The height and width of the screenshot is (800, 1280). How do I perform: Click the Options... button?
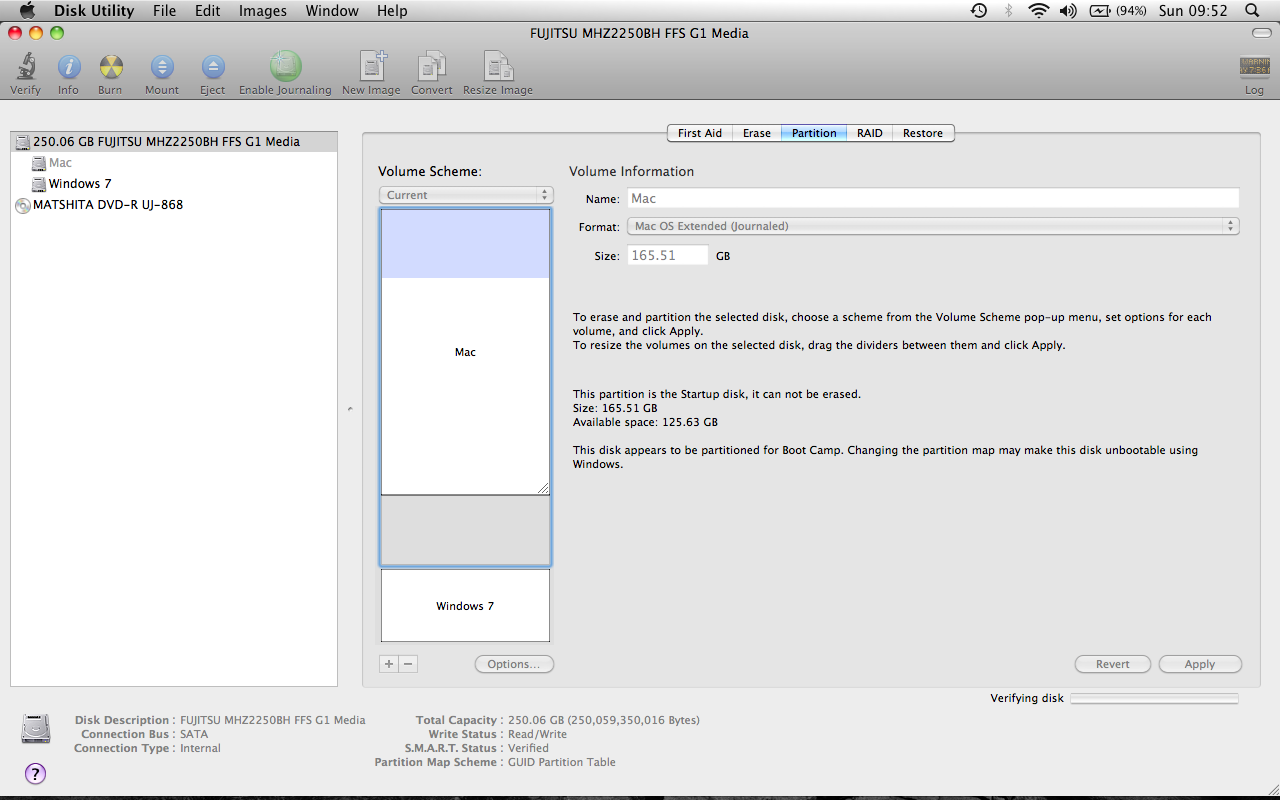click(x=514, y=664)
